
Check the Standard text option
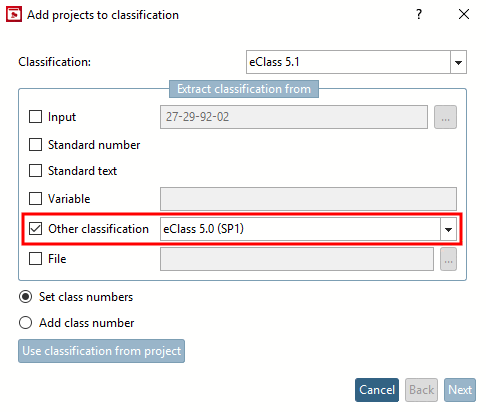click(35, 171)
